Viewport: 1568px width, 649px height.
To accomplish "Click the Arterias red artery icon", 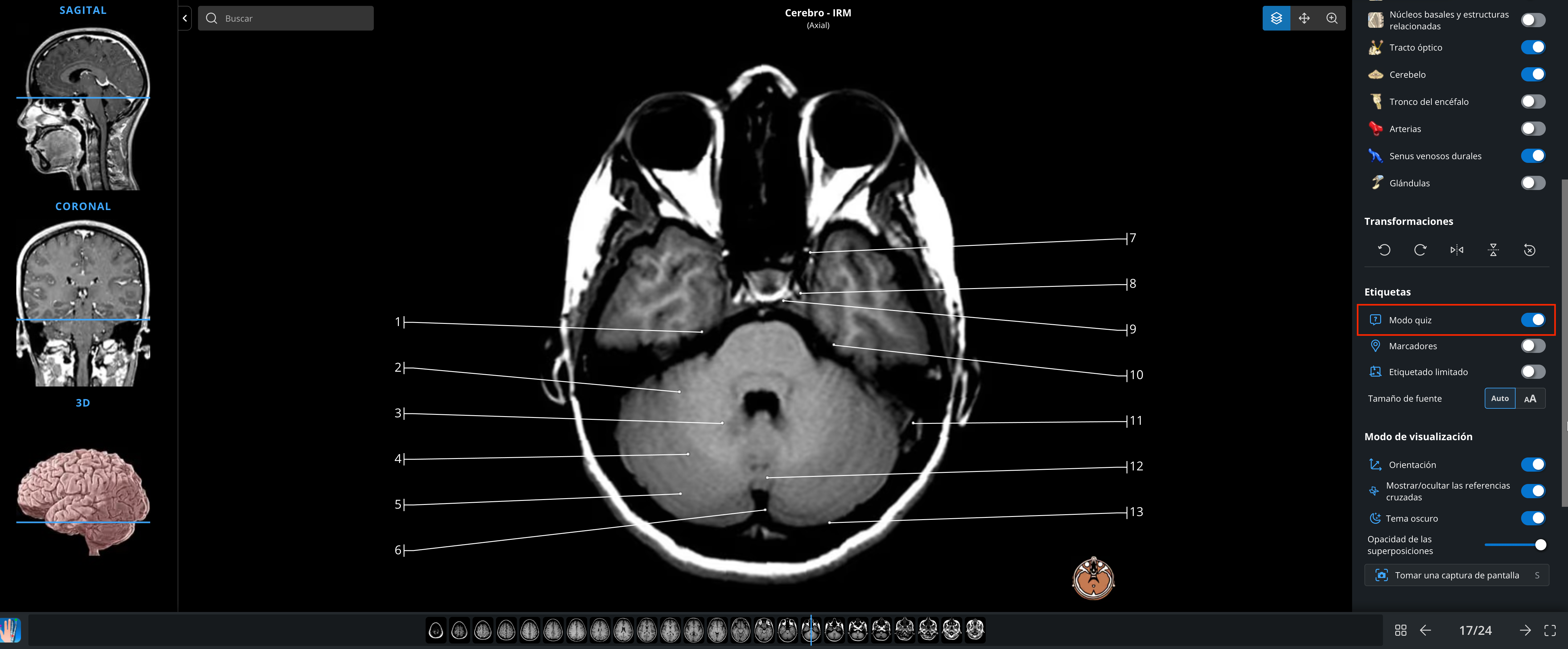I will click(x=1376, y=128).
